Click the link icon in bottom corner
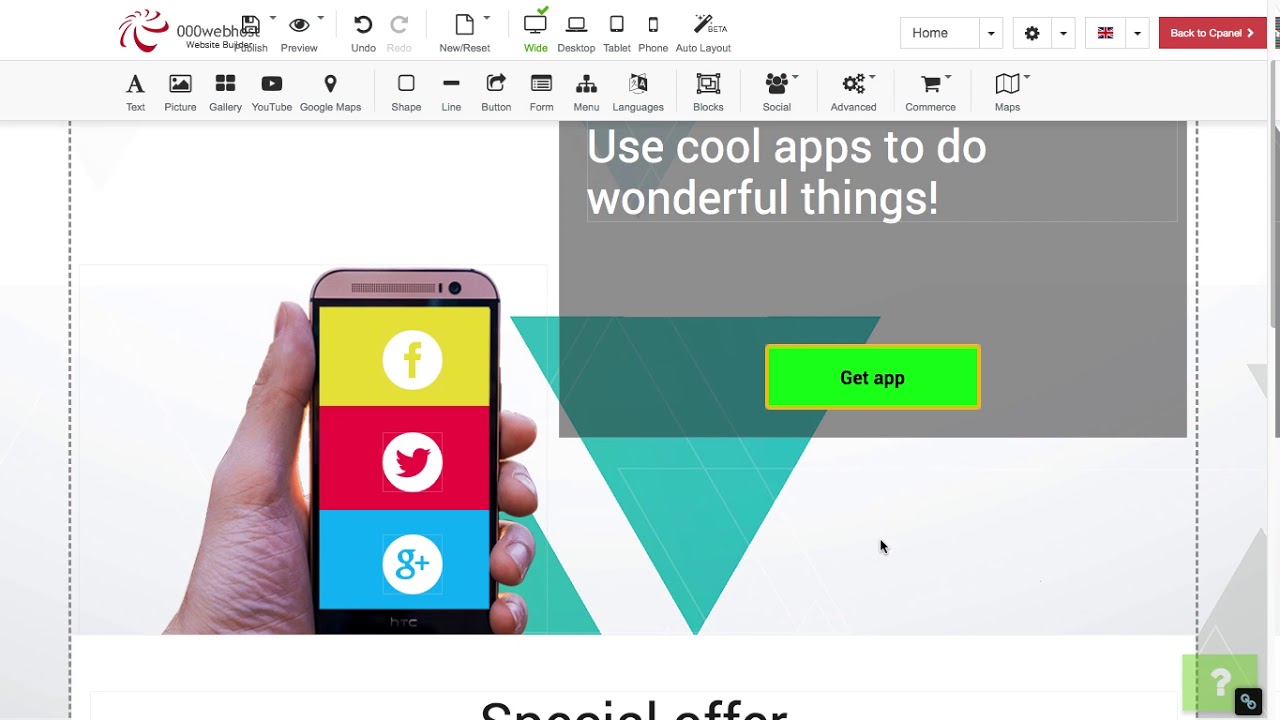1280x720 pixels. [1247, 702]
